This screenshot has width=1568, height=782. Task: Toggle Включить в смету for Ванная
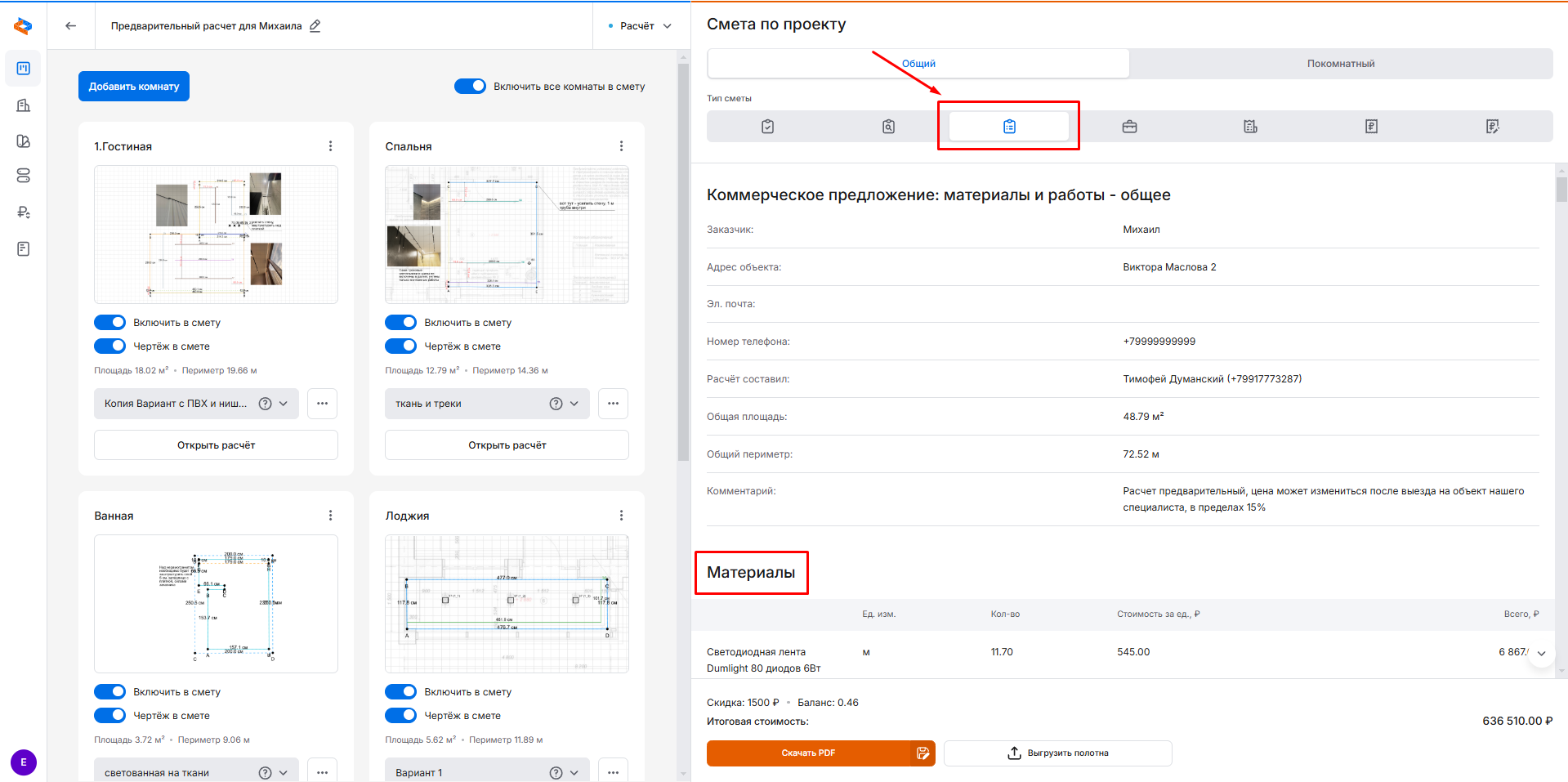coord(110,692)
